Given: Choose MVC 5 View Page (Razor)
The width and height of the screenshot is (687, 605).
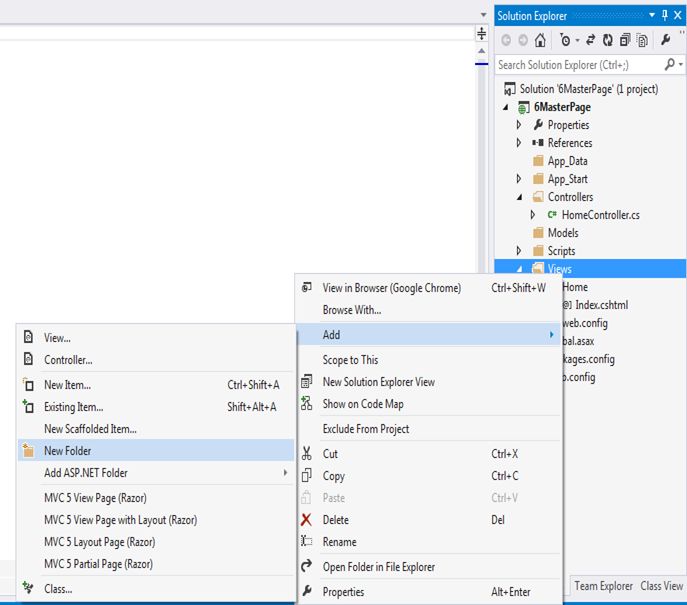Looking at the screenshot, I should pos(156,498).
